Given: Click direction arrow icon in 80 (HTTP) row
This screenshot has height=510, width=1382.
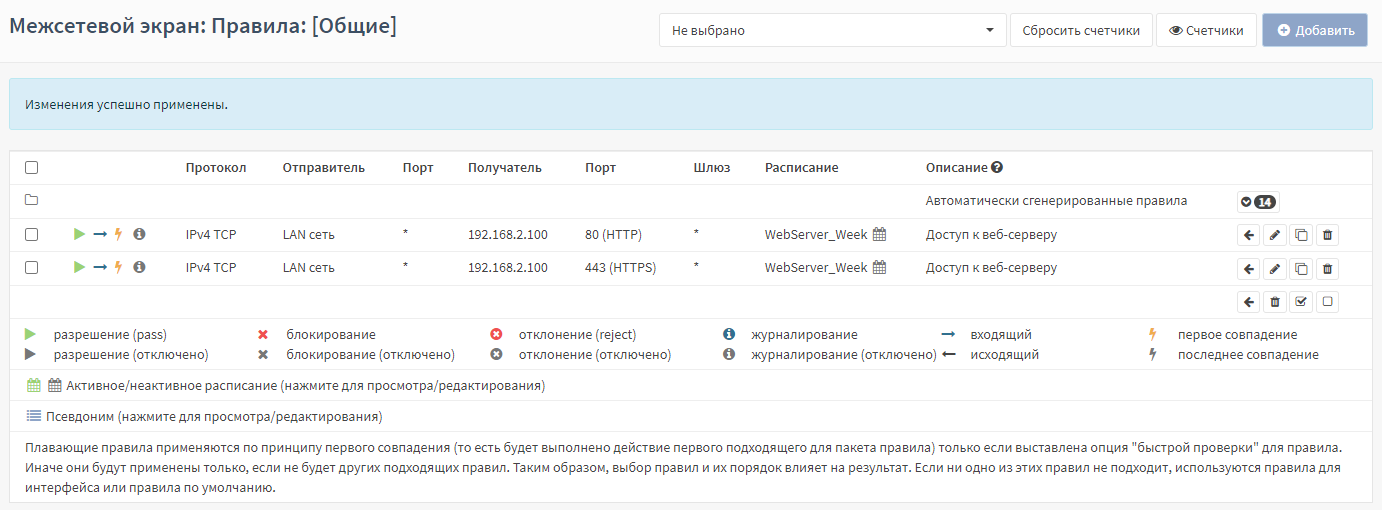Looking at the screenshot, I should click(x=100, y=235).
